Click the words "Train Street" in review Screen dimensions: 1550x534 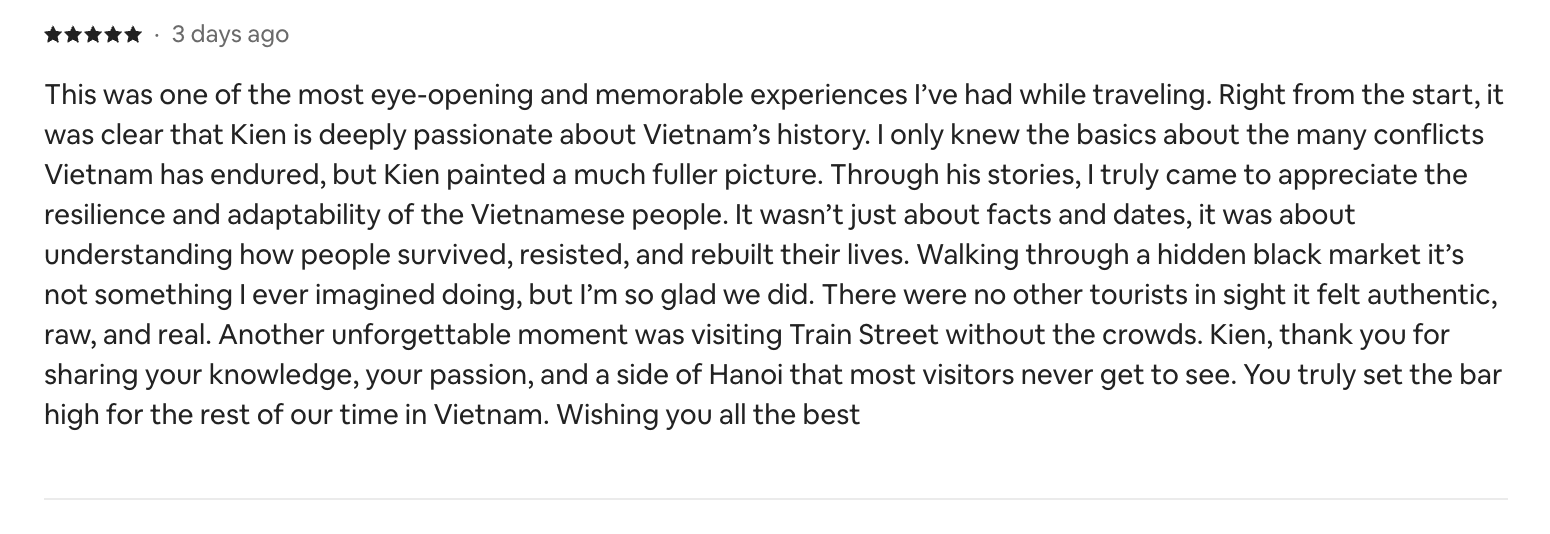pyautogui.click(x=864, y=334)
